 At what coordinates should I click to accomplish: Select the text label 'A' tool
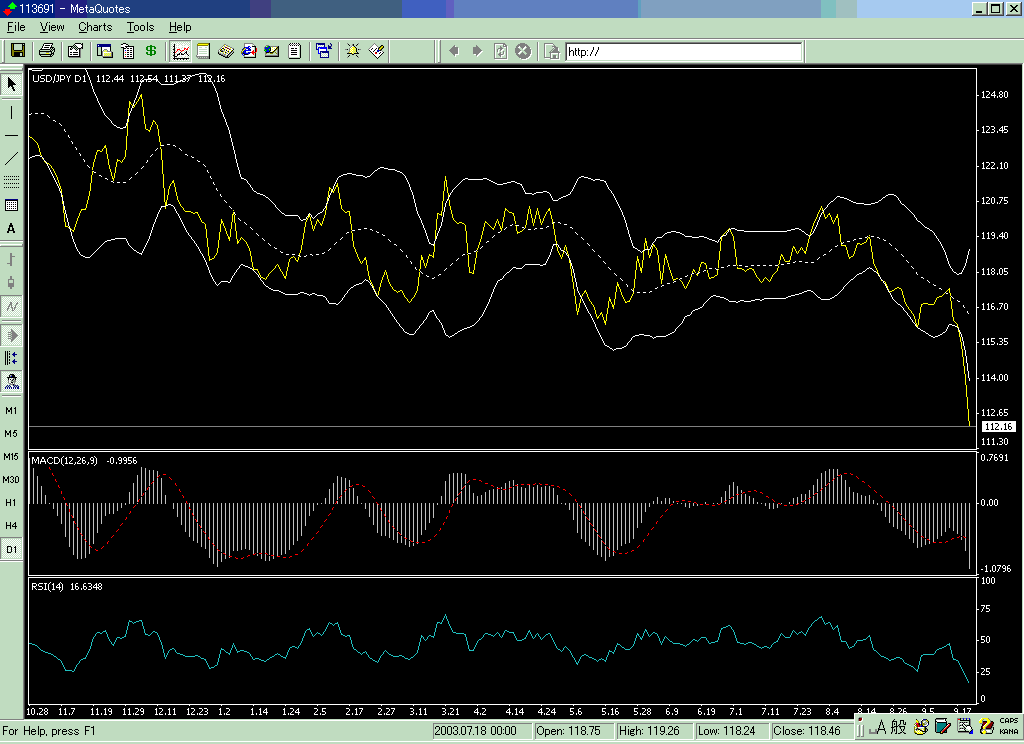pyautogui.click(x=12, y=228)
